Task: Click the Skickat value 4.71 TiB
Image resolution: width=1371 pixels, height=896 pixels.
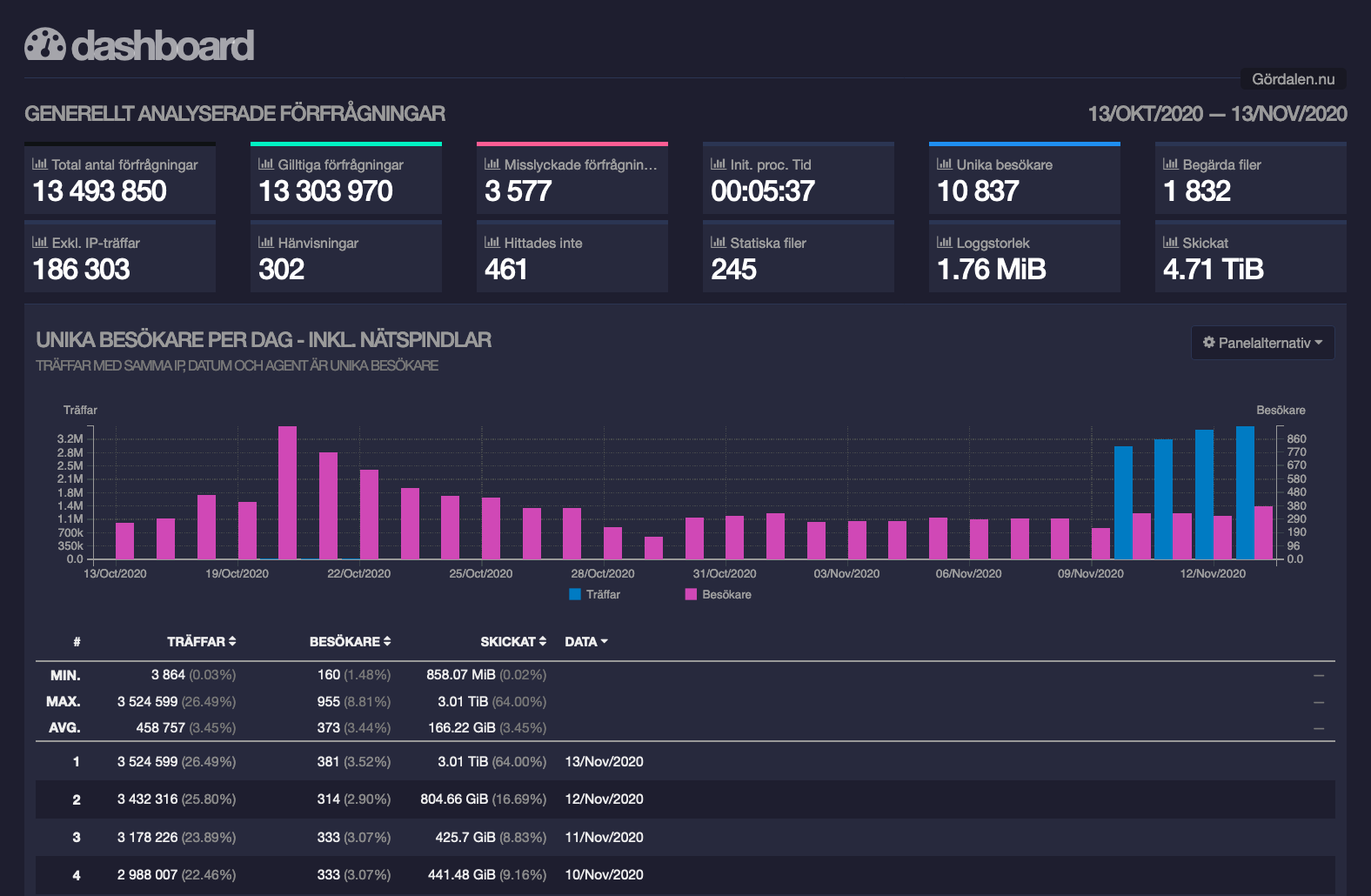Action: (x=1214, y=269)
